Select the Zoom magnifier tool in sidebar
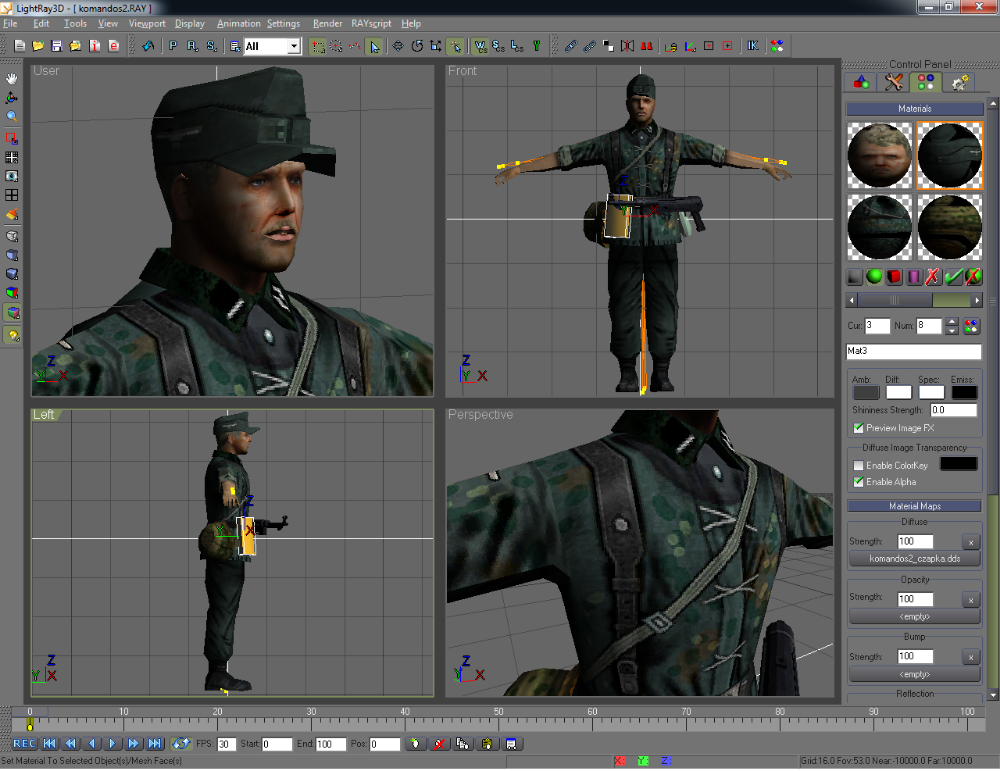The width and height of the screenshot is (1000, 771). tap(11, 116)
